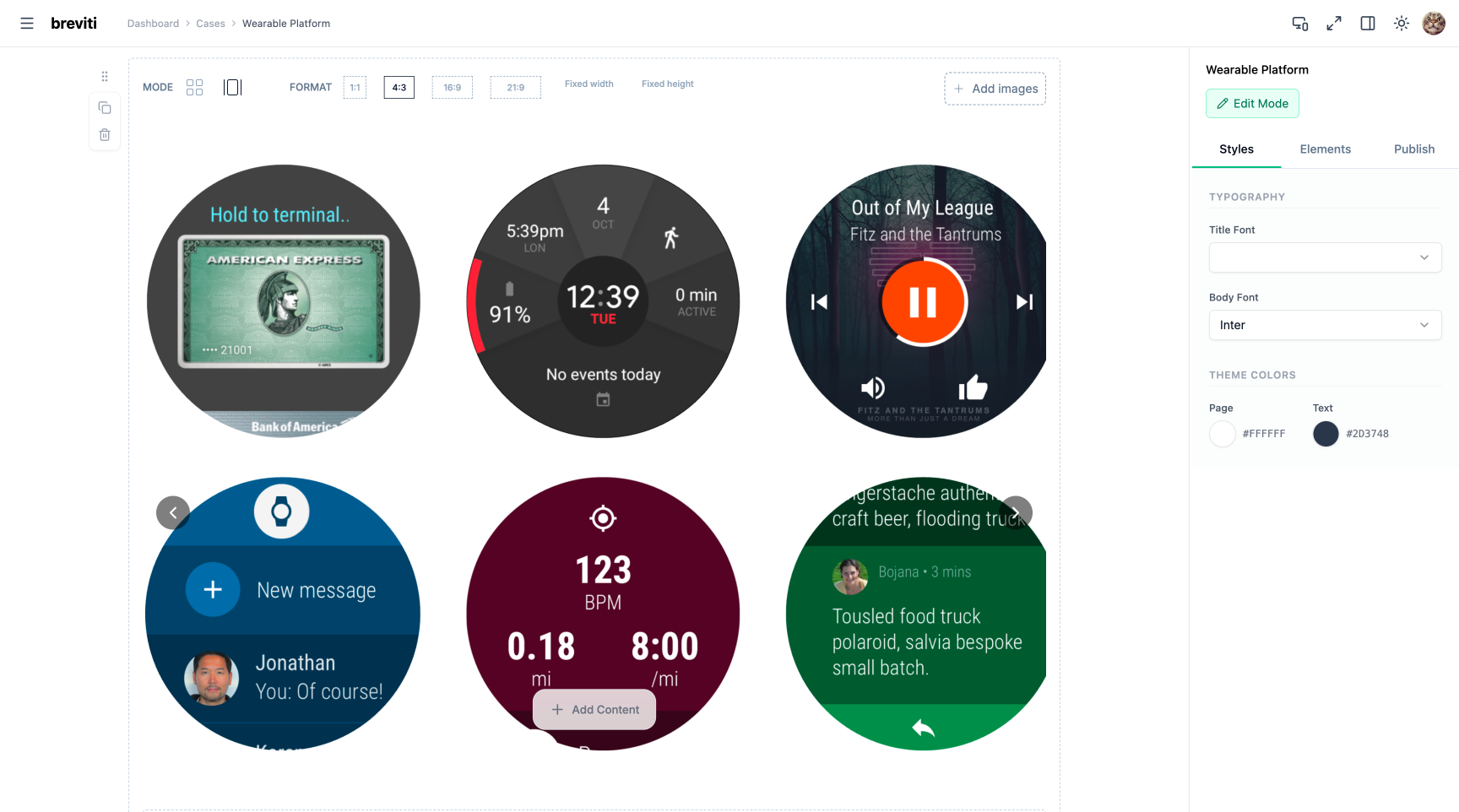This screenshot has width=1459, height=812.
Task: Click skip next track icon
Action: [x=1025, y=302]
